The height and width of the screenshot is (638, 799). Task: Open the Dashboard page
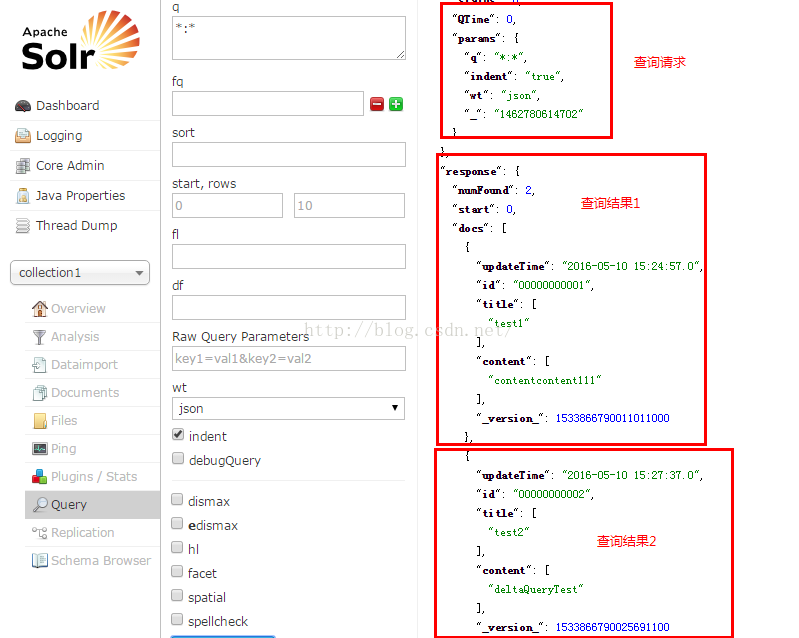[x=68, y=105]
